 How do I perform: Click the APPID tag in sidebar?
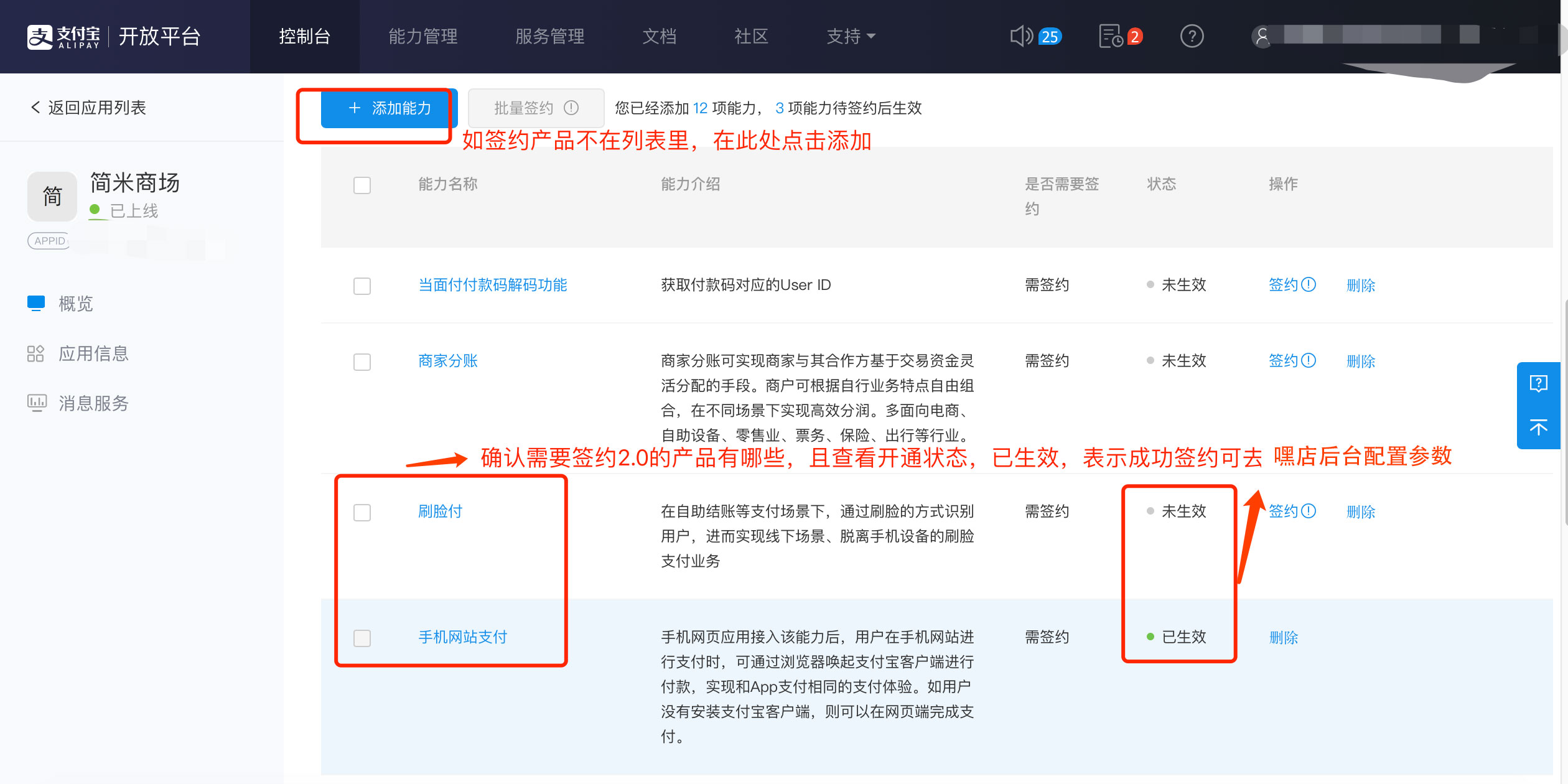[x=49, y=241]
